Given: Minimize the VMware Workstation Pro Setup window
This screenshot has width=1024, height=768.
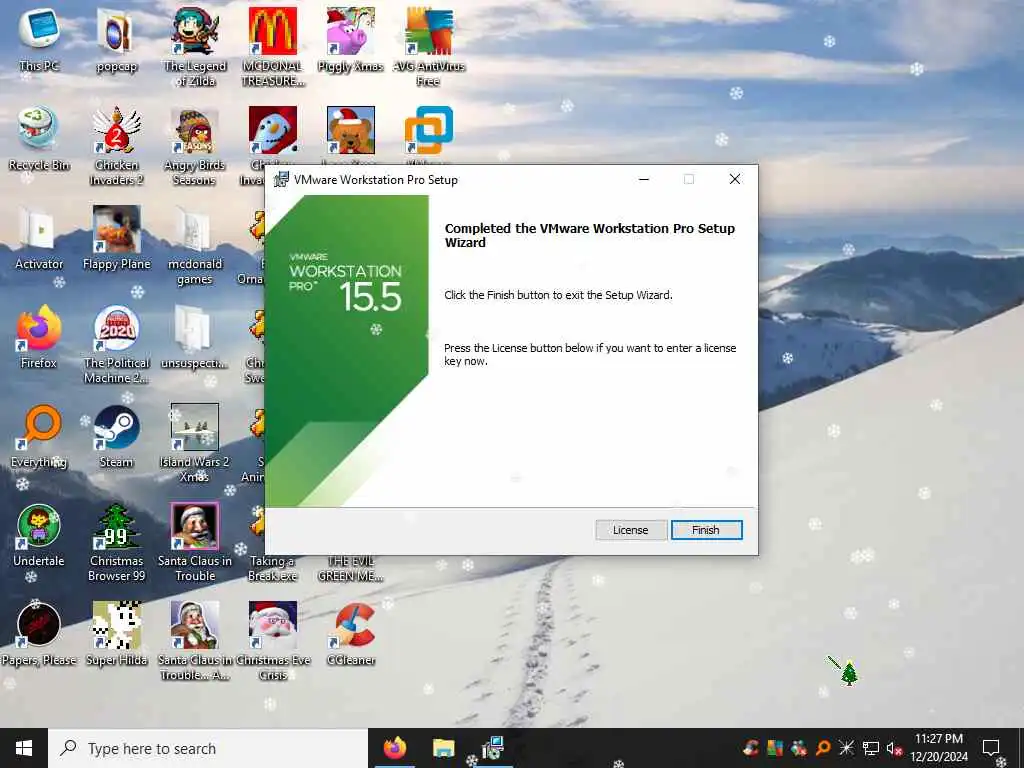Looking at the screenshot, I should pyautogui.click(x=644, y=180).
